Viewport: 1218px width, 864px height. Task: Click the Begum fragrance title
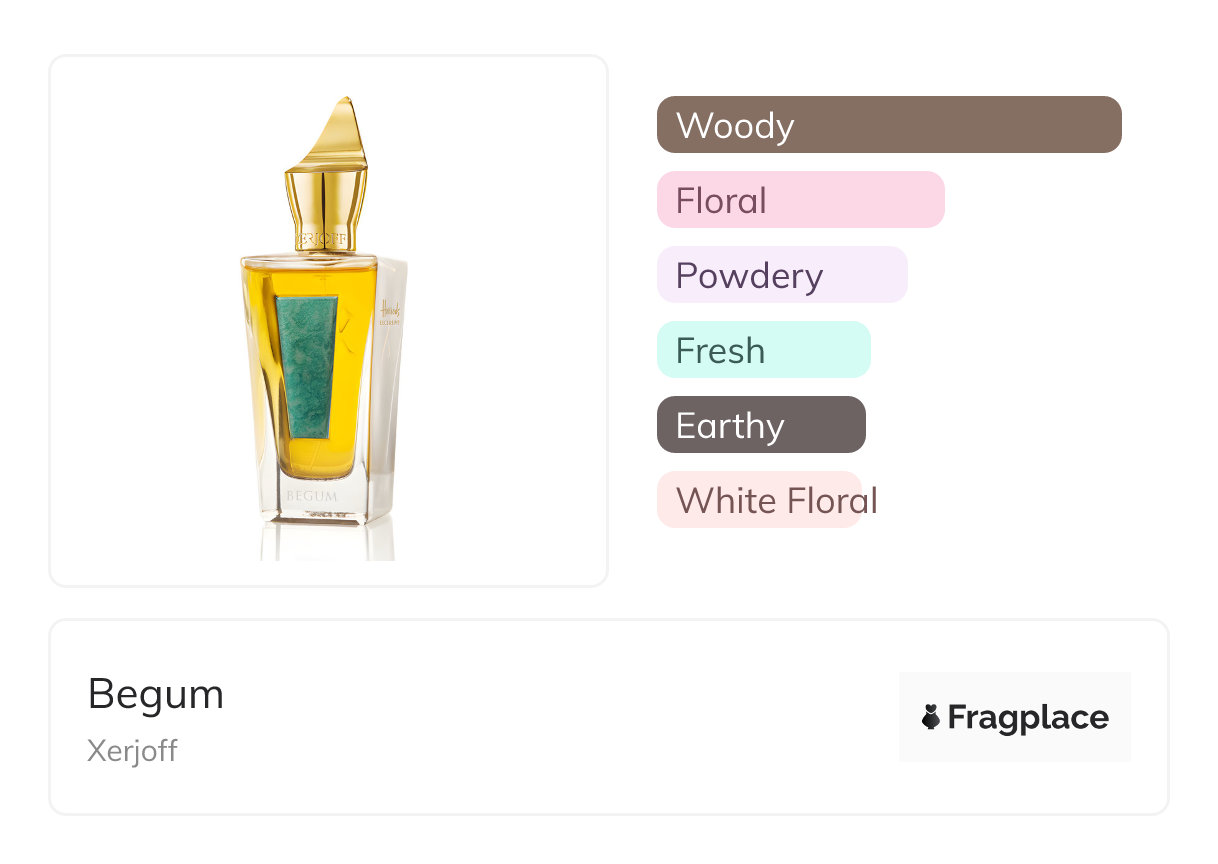(x=156, y=694)
